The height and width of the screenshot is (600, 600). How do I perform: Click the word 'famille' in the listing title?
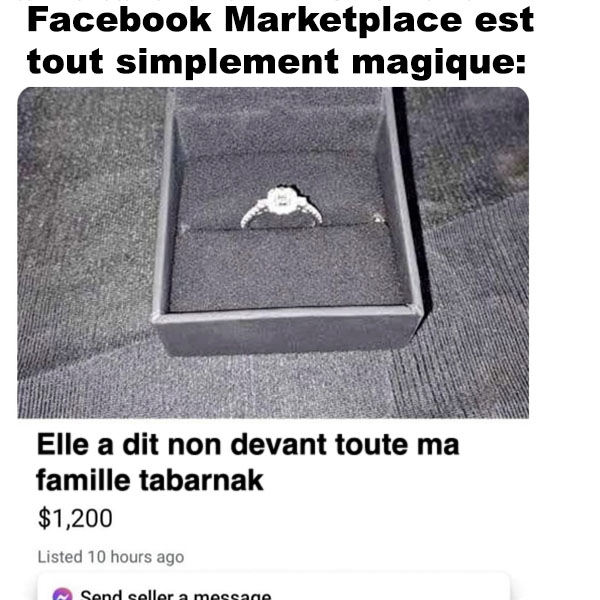(x=83, y=480)
